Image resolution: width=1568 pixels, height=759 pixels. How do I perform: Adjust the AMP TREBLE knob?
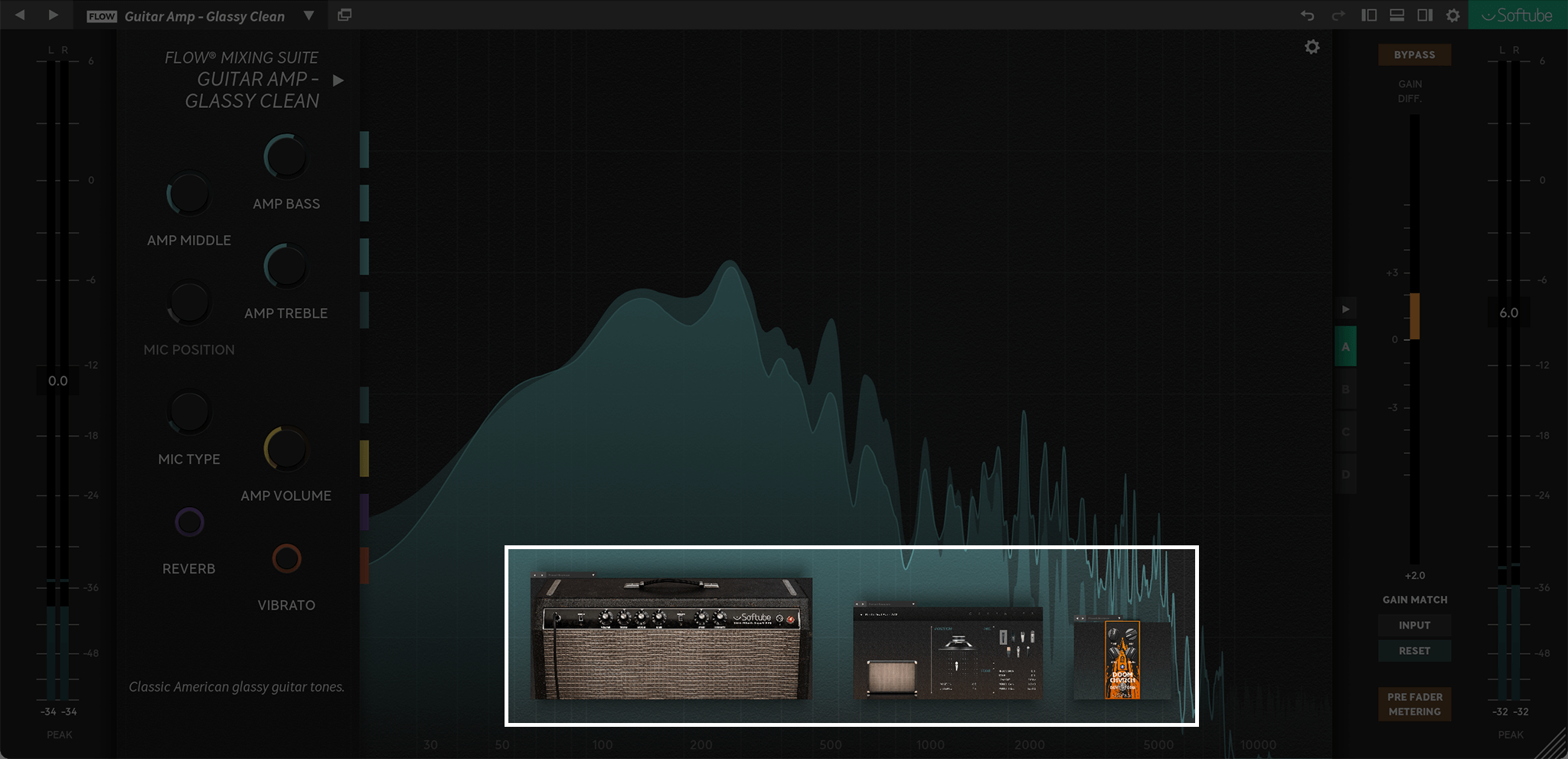[286, 267]
